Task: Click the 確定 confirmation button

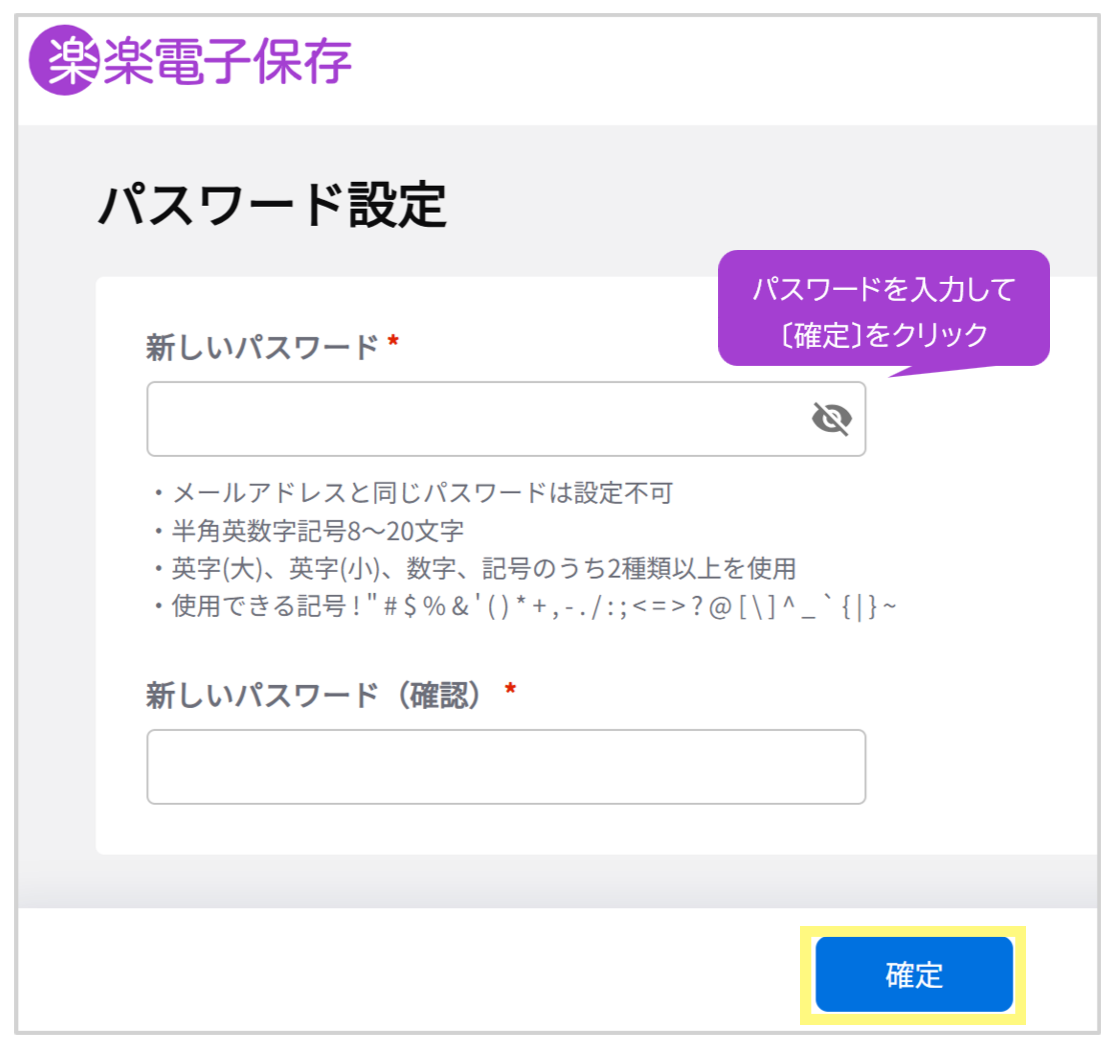Action: point(913,974)
